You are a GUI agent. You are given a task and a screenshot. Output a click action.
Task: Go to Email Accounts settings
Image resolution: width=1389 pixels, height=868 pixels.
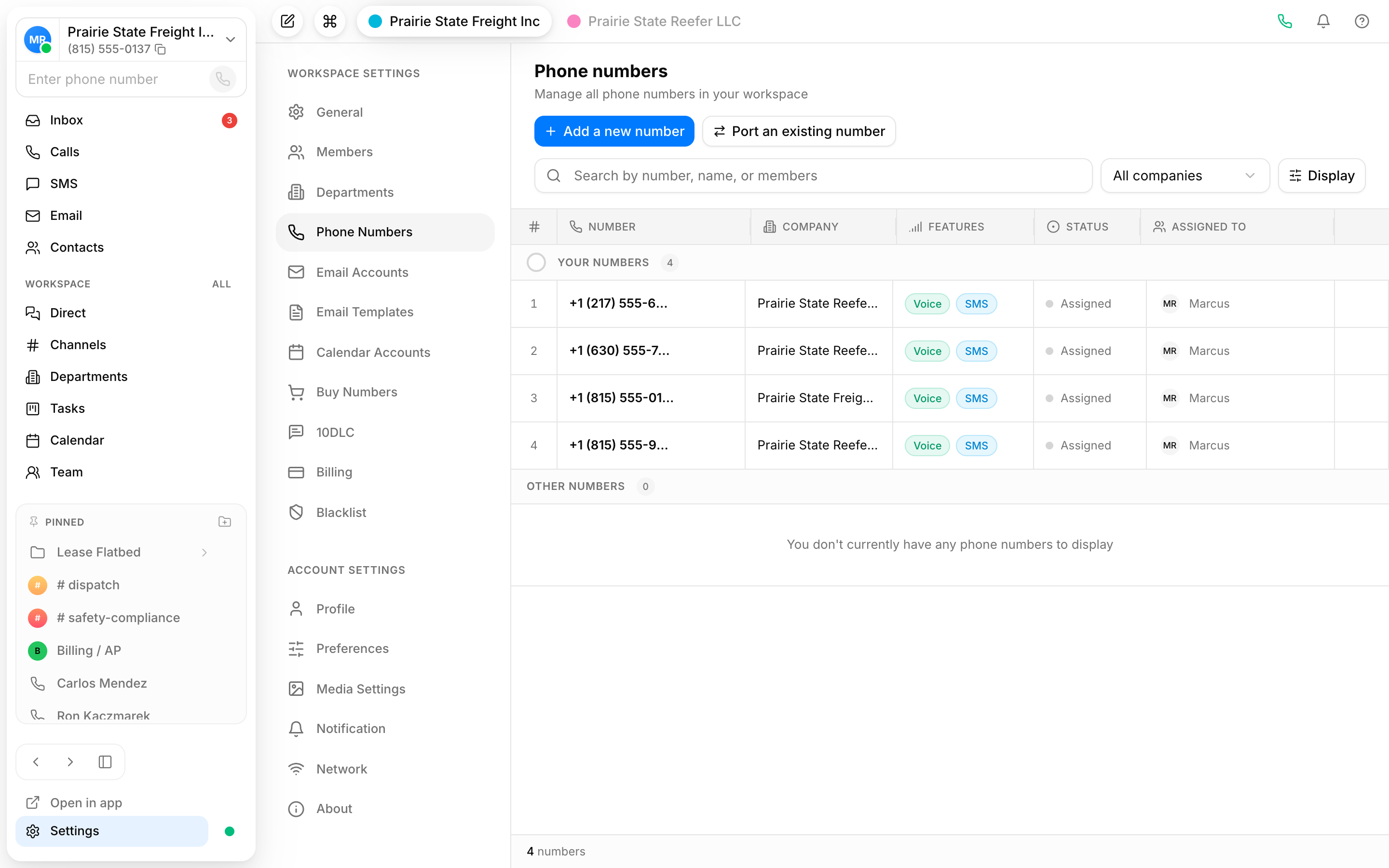[385, 272]
